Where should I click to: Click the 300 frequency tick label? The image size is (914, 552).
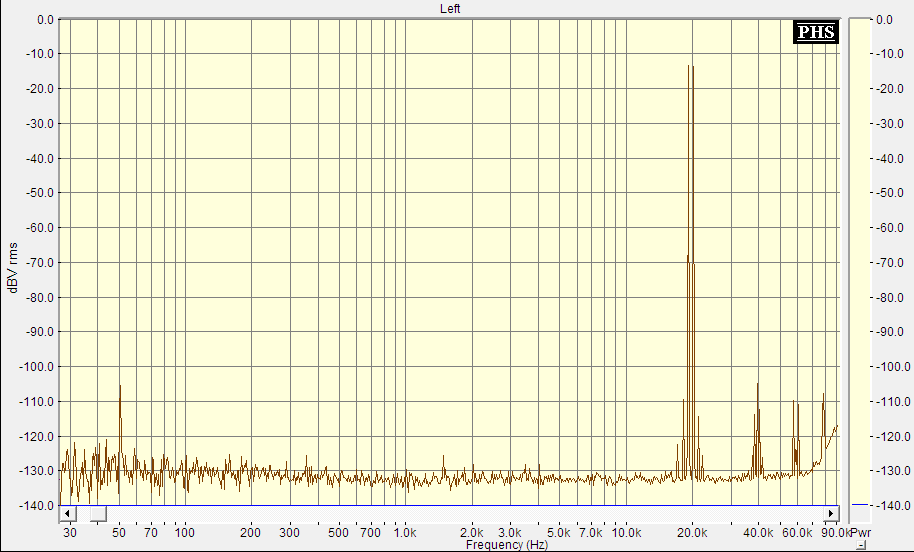[x=289, y=532]
